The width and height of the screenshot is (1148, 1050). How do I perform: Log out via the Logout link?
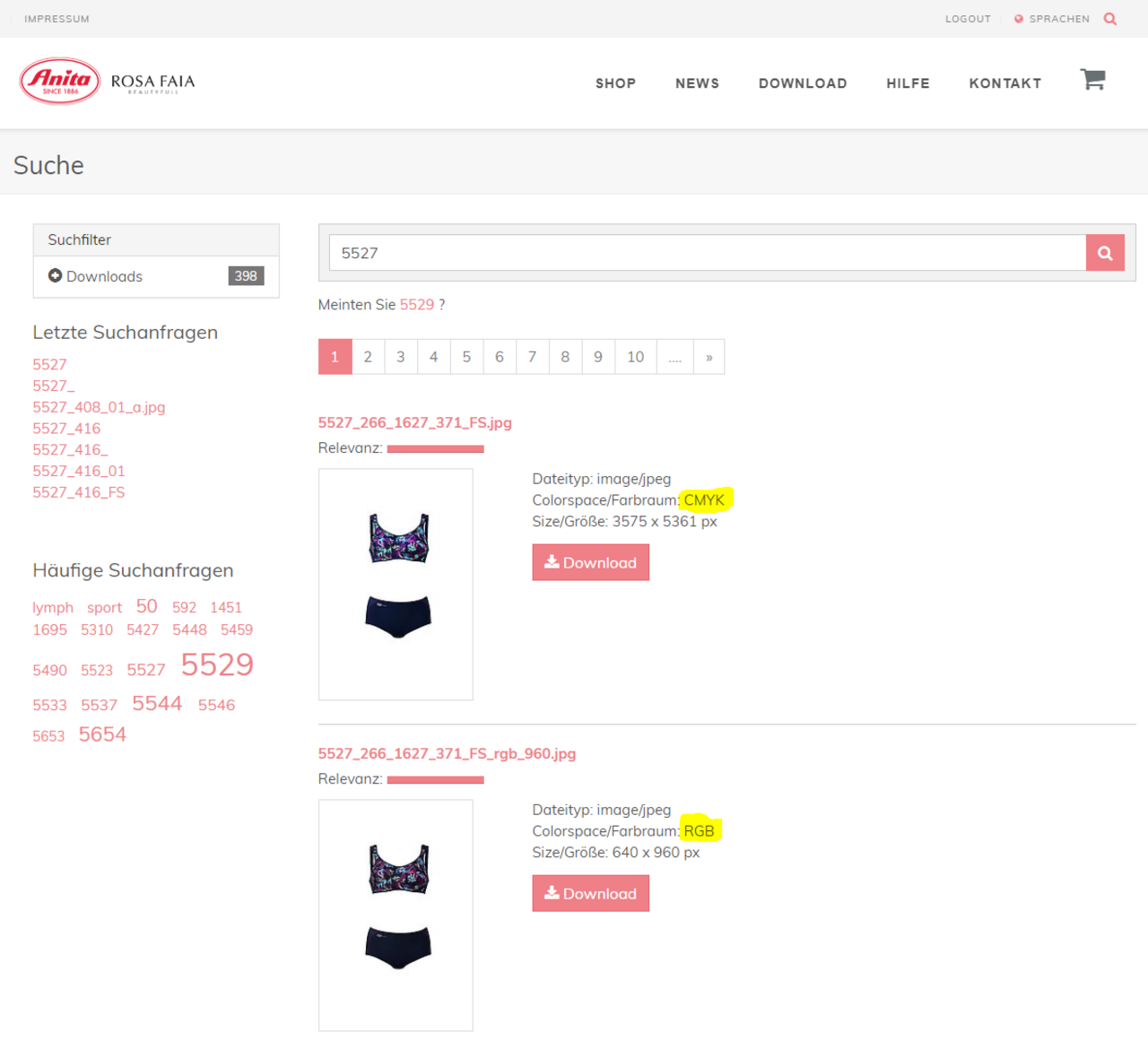(967, 19)
